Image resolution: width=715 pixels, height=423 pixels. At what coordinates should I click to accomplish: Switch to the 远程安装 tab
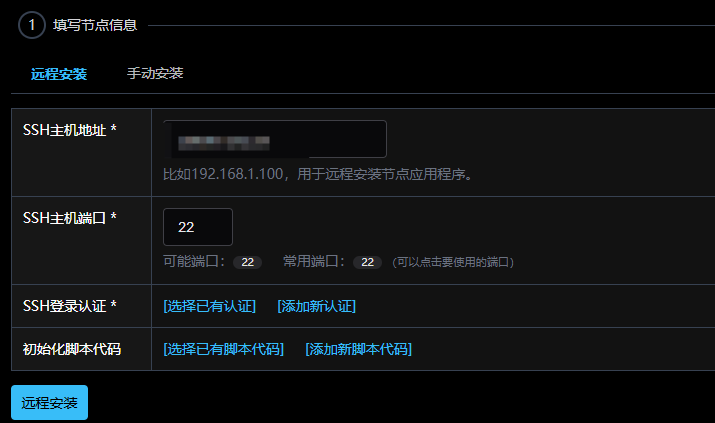[59, 74]
